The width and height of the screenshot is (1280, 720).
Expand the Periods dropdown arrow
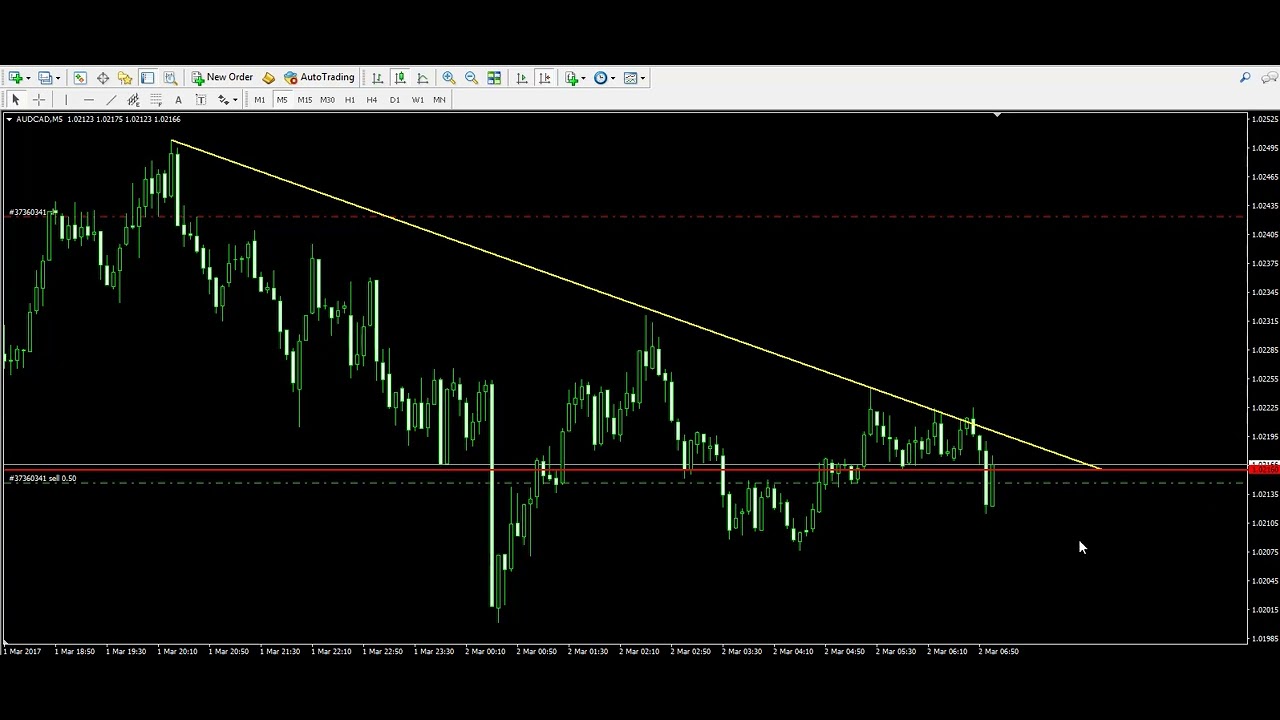[x=613, y=78]
